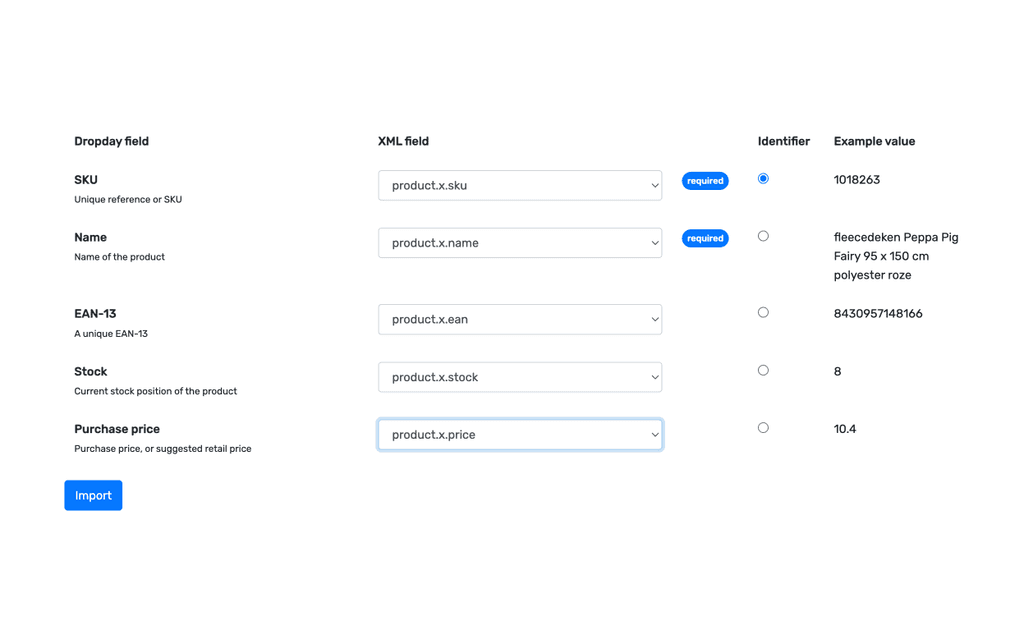Select EAN-13 as the identifier
The image size is (1024, 627).
pos(763,312)
